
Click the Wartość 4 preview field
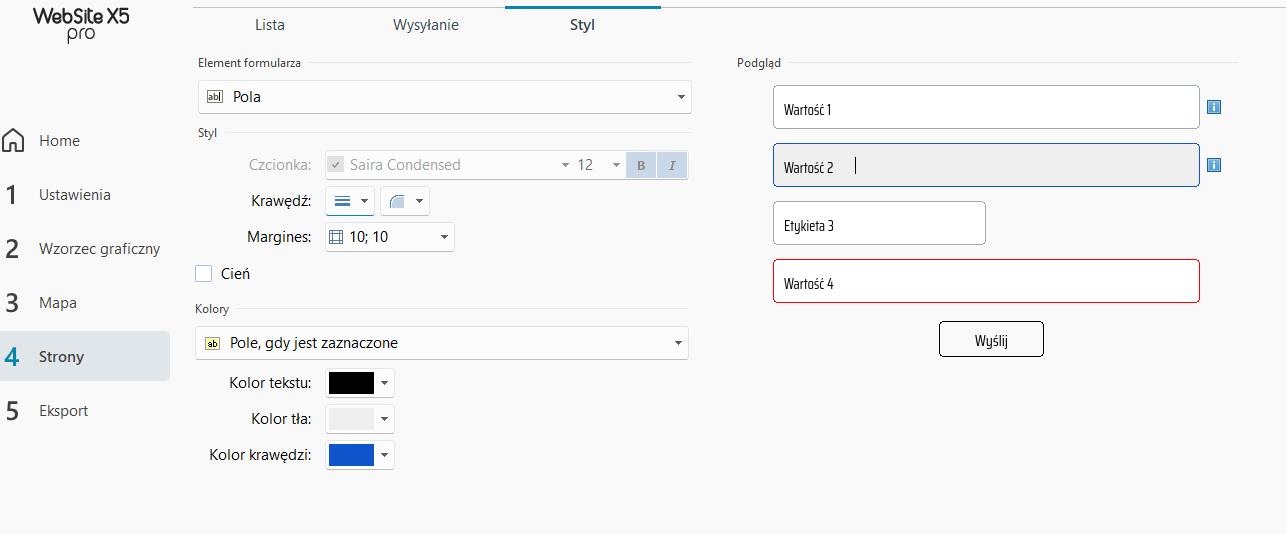tap(985, 281)
